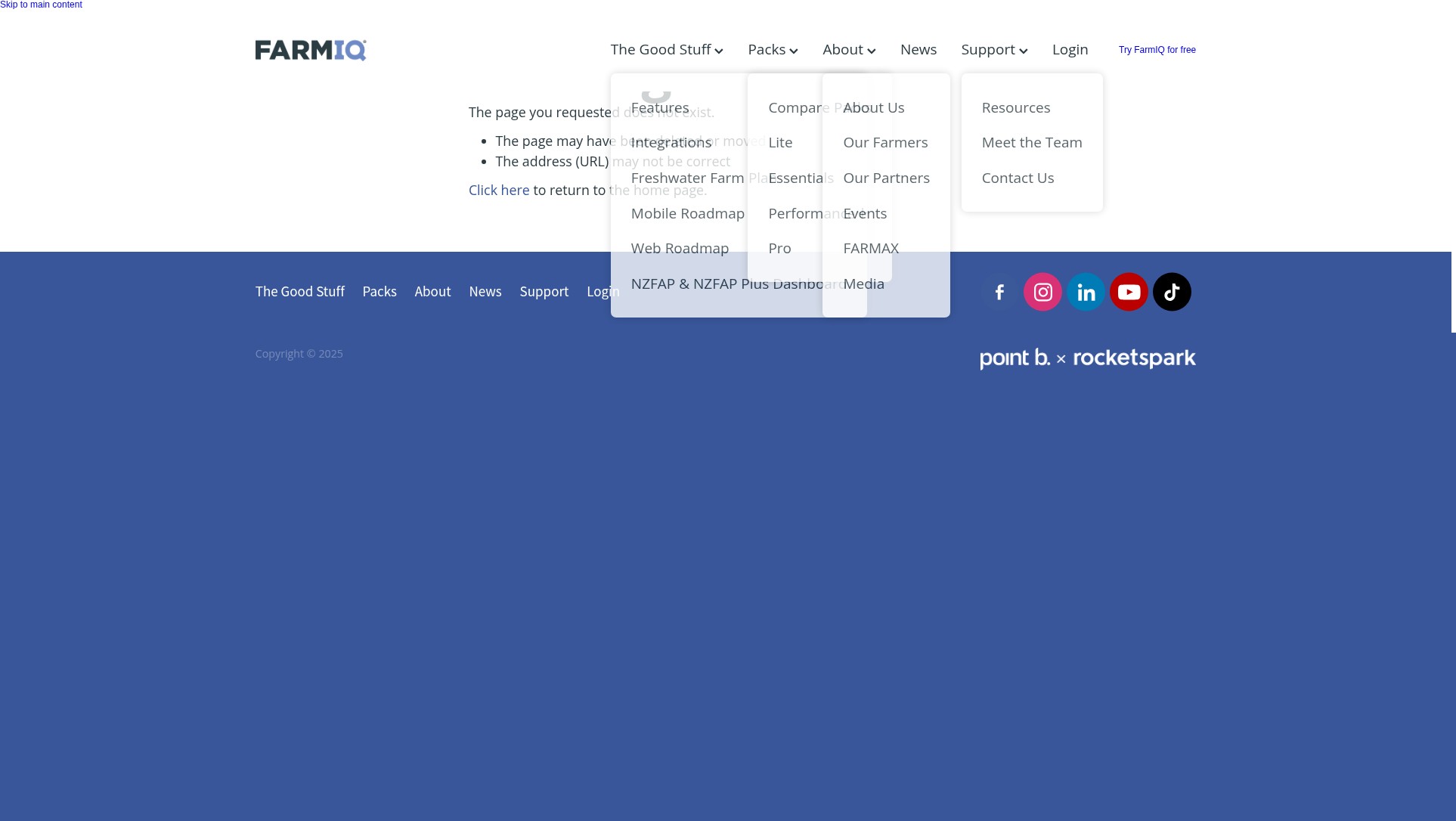This screenshot has width=1456, height=821.
Task: Open Events in About menu
Action: click(865, 213)
